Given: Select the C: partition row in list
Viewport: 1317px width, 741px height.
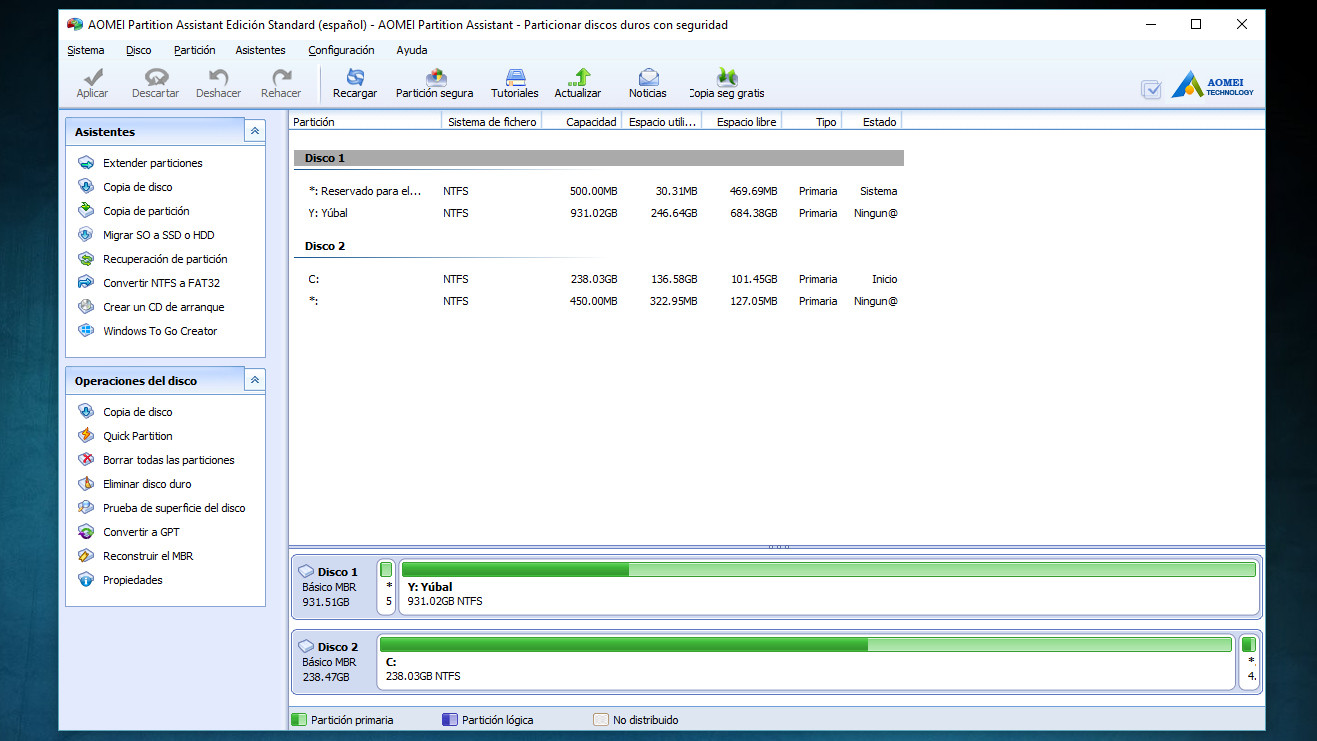Looking at the screenshot, I should click(600, 279).
